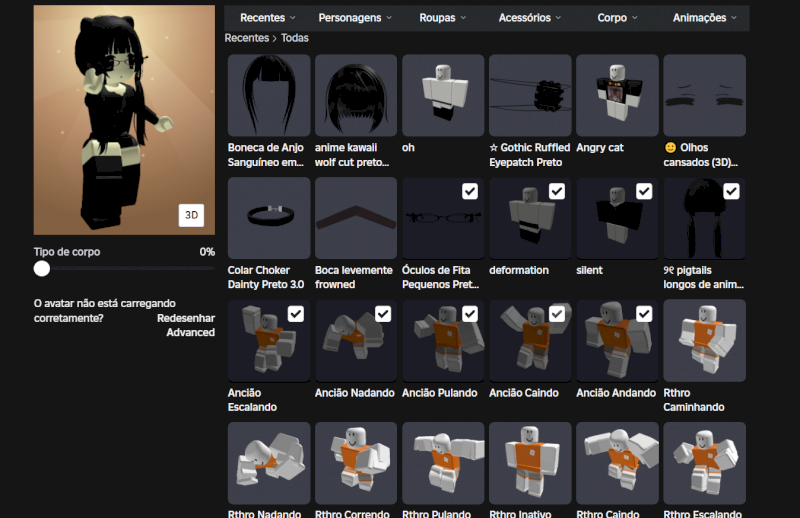
Task: Uncheck the deformation item checkbox
Action: (x=557, y=191)
